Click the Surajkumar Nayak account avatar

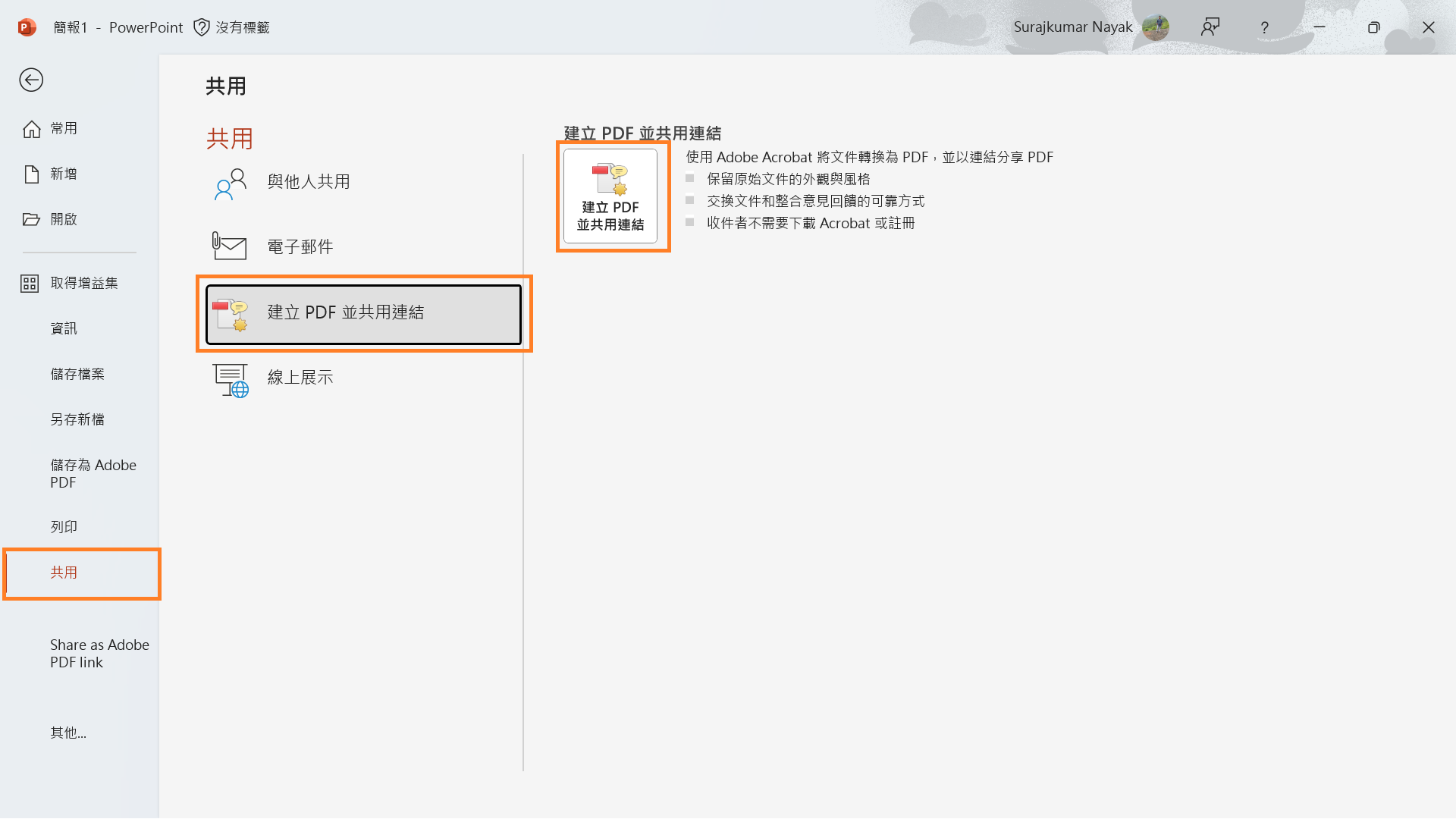point(1156,27)
